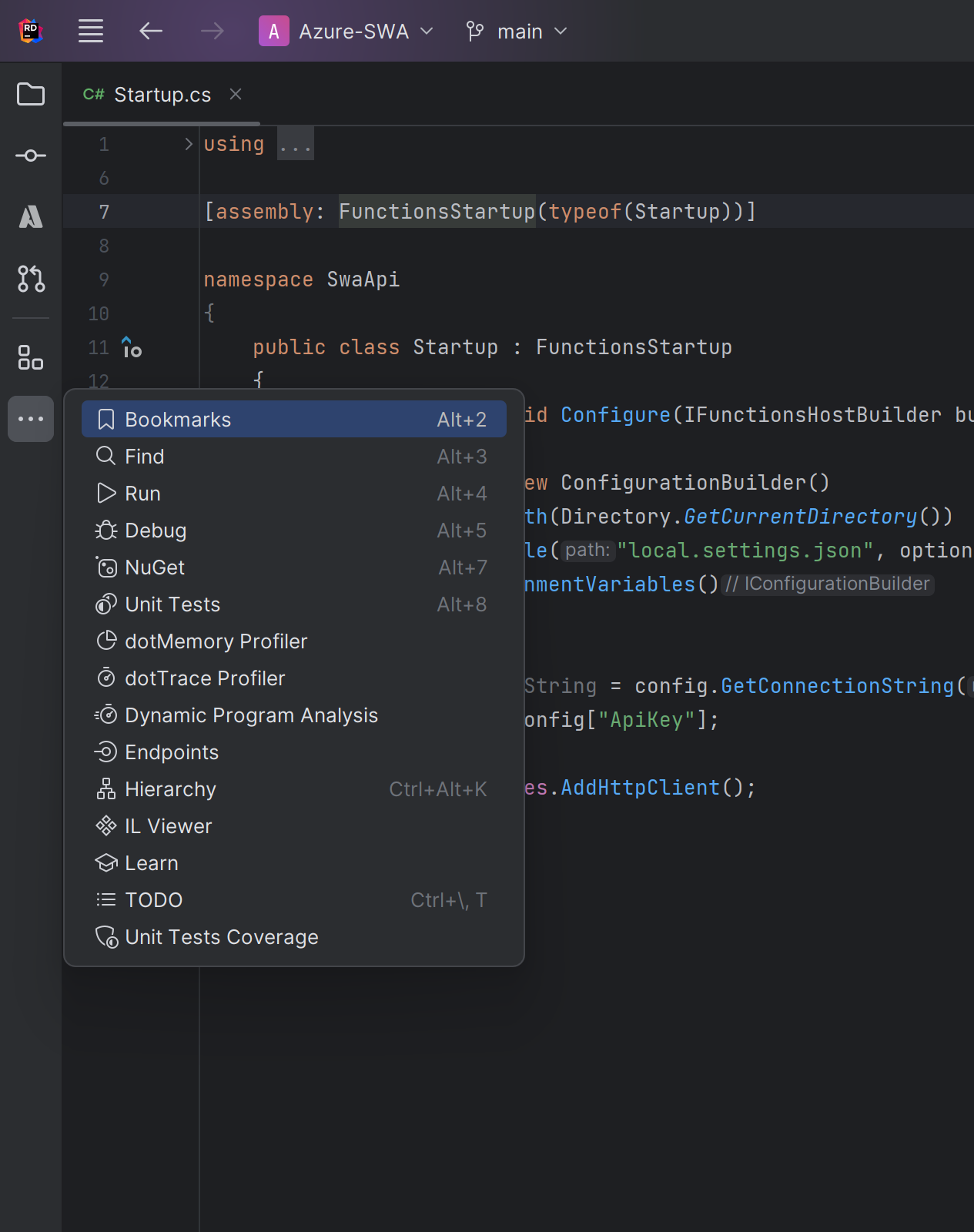This screenshot has width=974, height=1232.
Task: Open the Azure tool window
Action: pyautogui.click(x=31, y=217)
